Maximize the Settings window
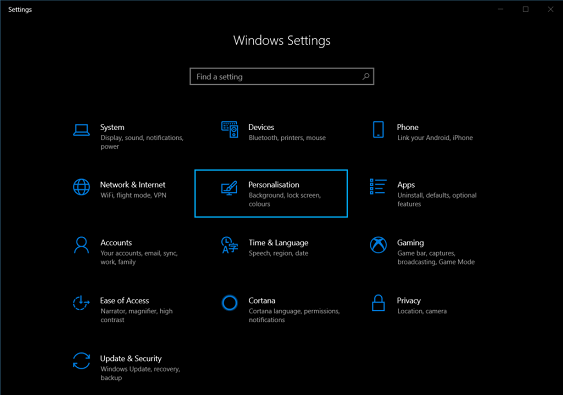563x395 pixels. (x=526, y=9)
